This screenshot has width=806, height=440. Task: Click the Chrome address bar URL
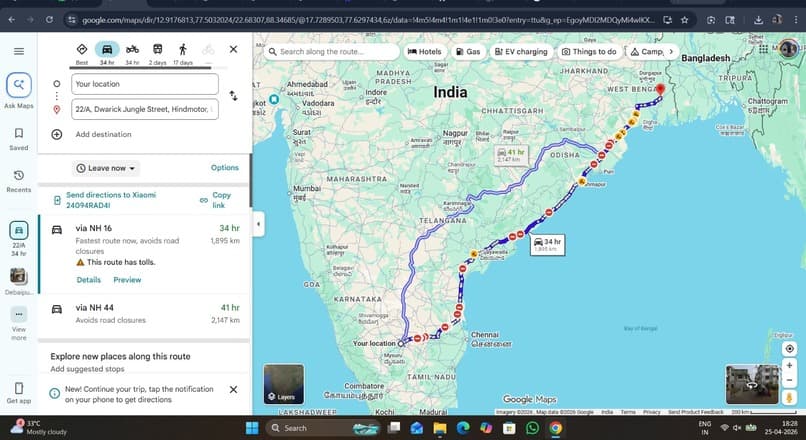(368, 20)
